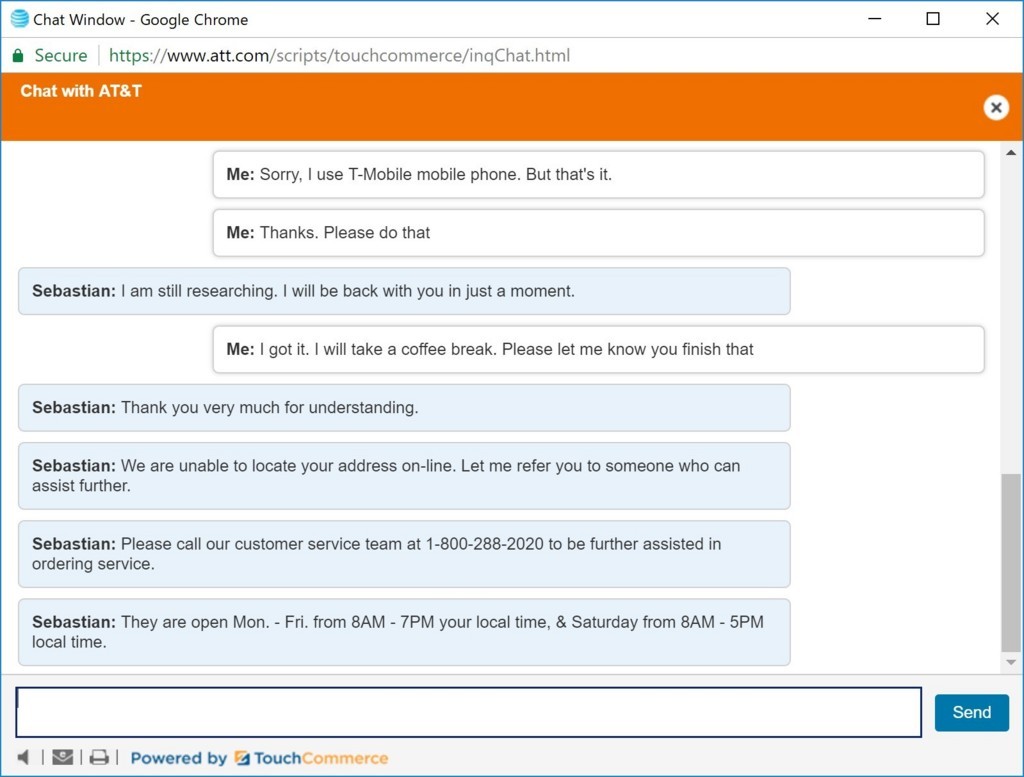
Task: Click 'Thank you very much for understanding' message
Action: click(x=404, y=407)
